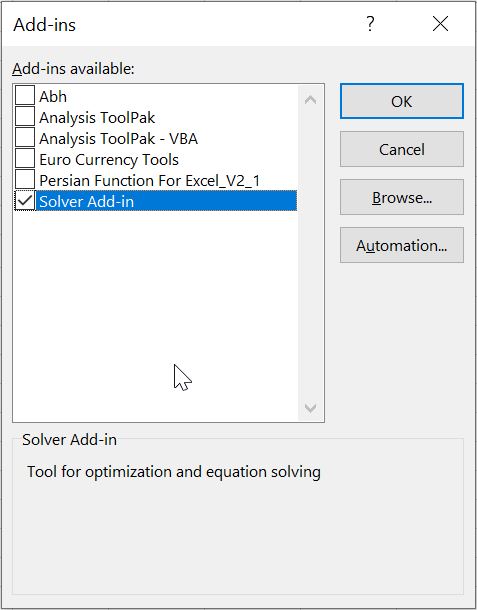Screen dimensions: 477x610
Task: Open the Browse... file dialog
Action: (402, 198)
